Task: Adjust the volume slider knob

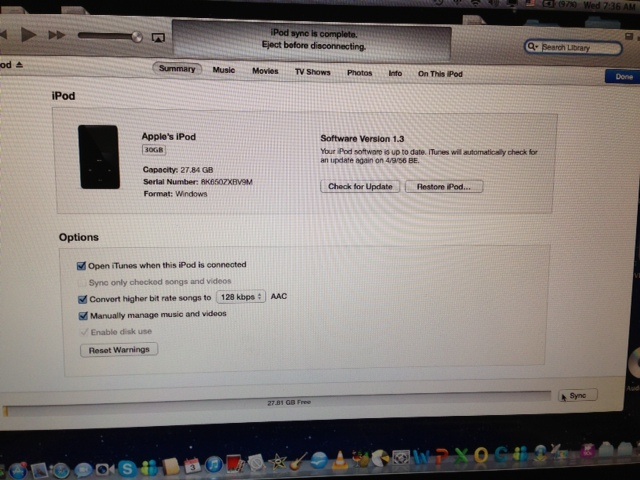Action: pyautogui.click(x=136, y=36)
